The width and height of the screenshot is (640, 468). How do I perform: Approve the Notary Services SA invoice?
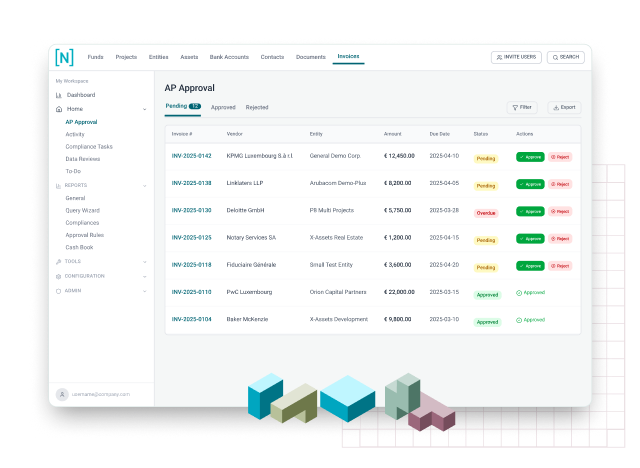(x=530, y=239)
